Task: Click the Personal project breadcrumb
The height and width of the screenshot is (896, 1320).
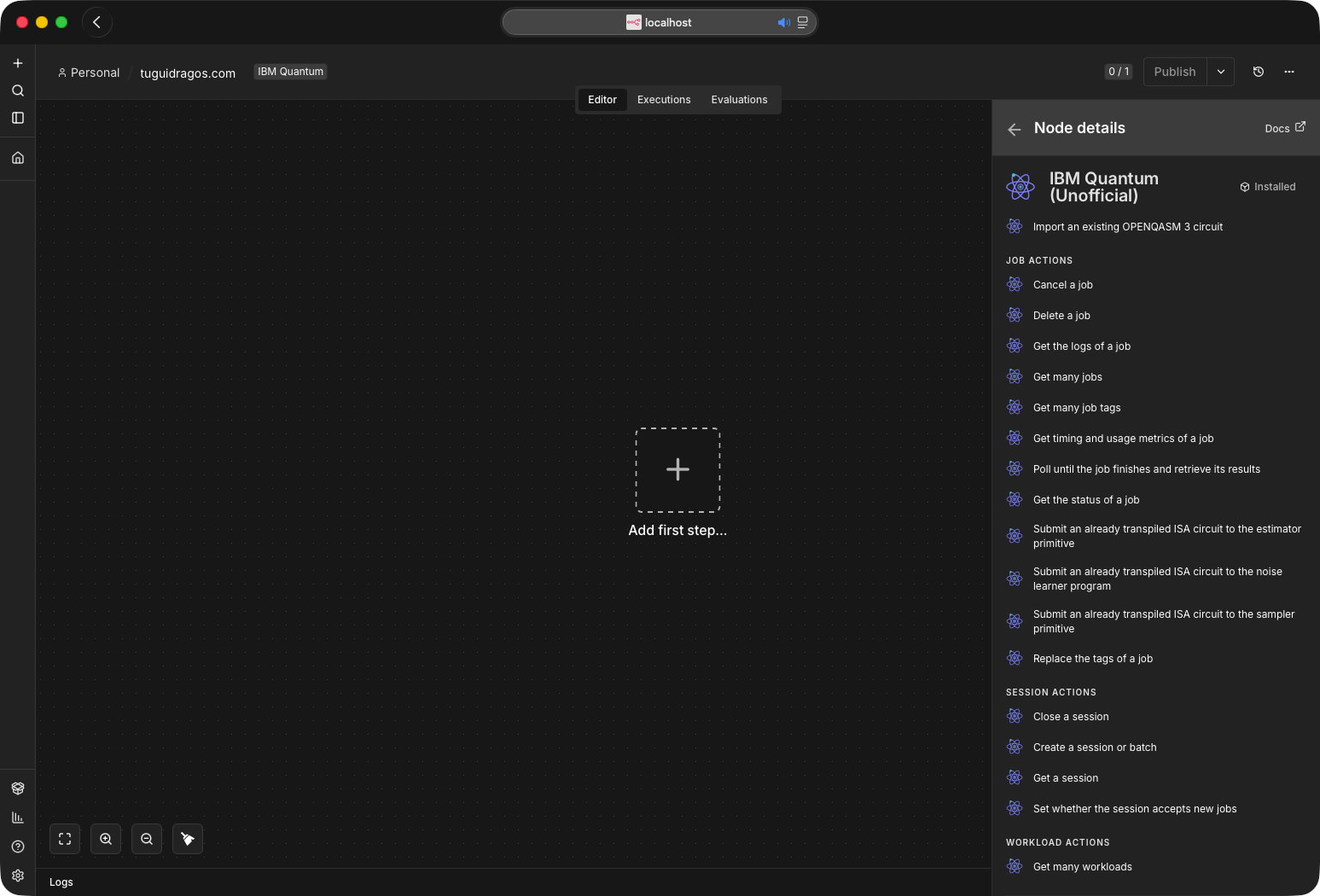Action: [x=89, y=73]
